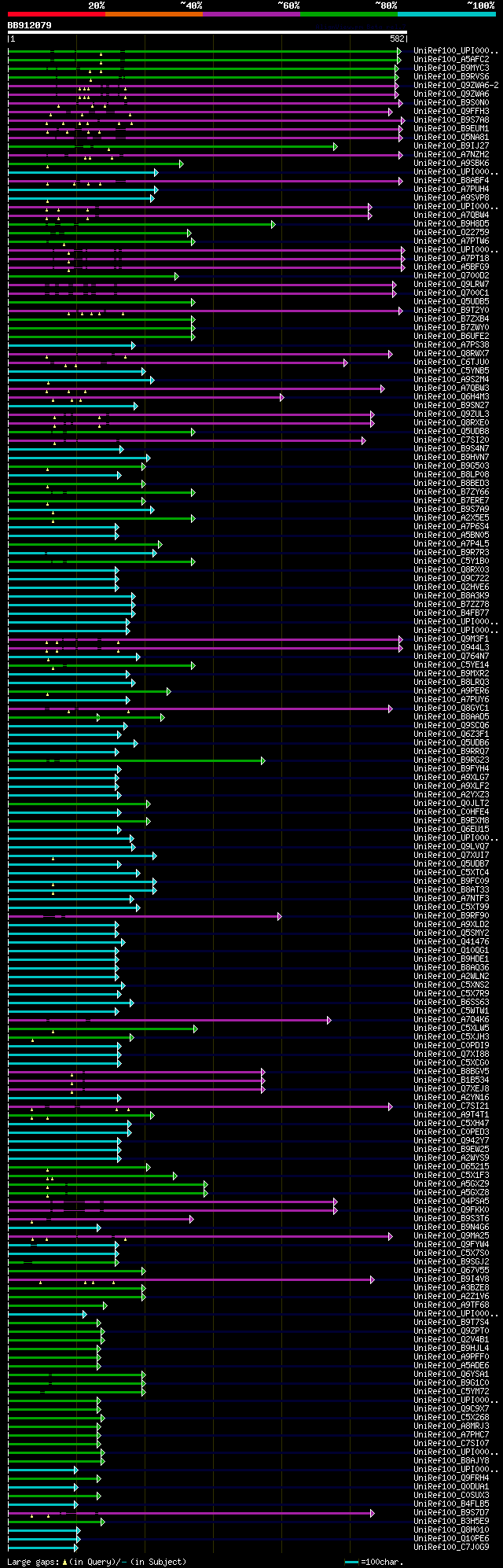Click the white query sequence bar
The image size is (503, 1568).
pyautogui.click(x=207, y=32)
